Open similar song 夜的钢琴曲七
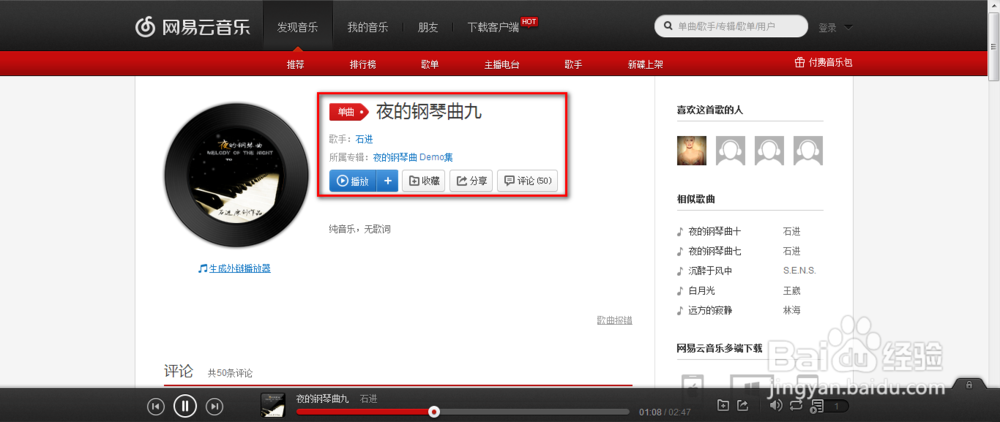 [714, 251]
